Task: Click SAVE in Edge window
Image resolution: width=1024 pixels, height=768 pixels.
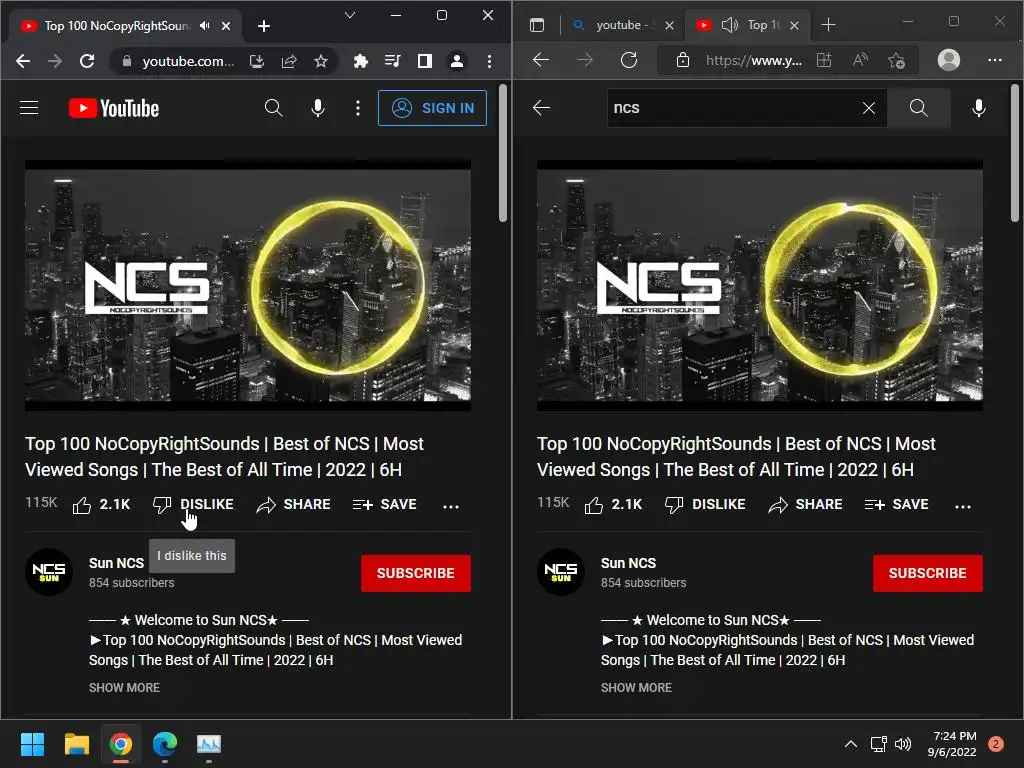Action: point(897,504)
